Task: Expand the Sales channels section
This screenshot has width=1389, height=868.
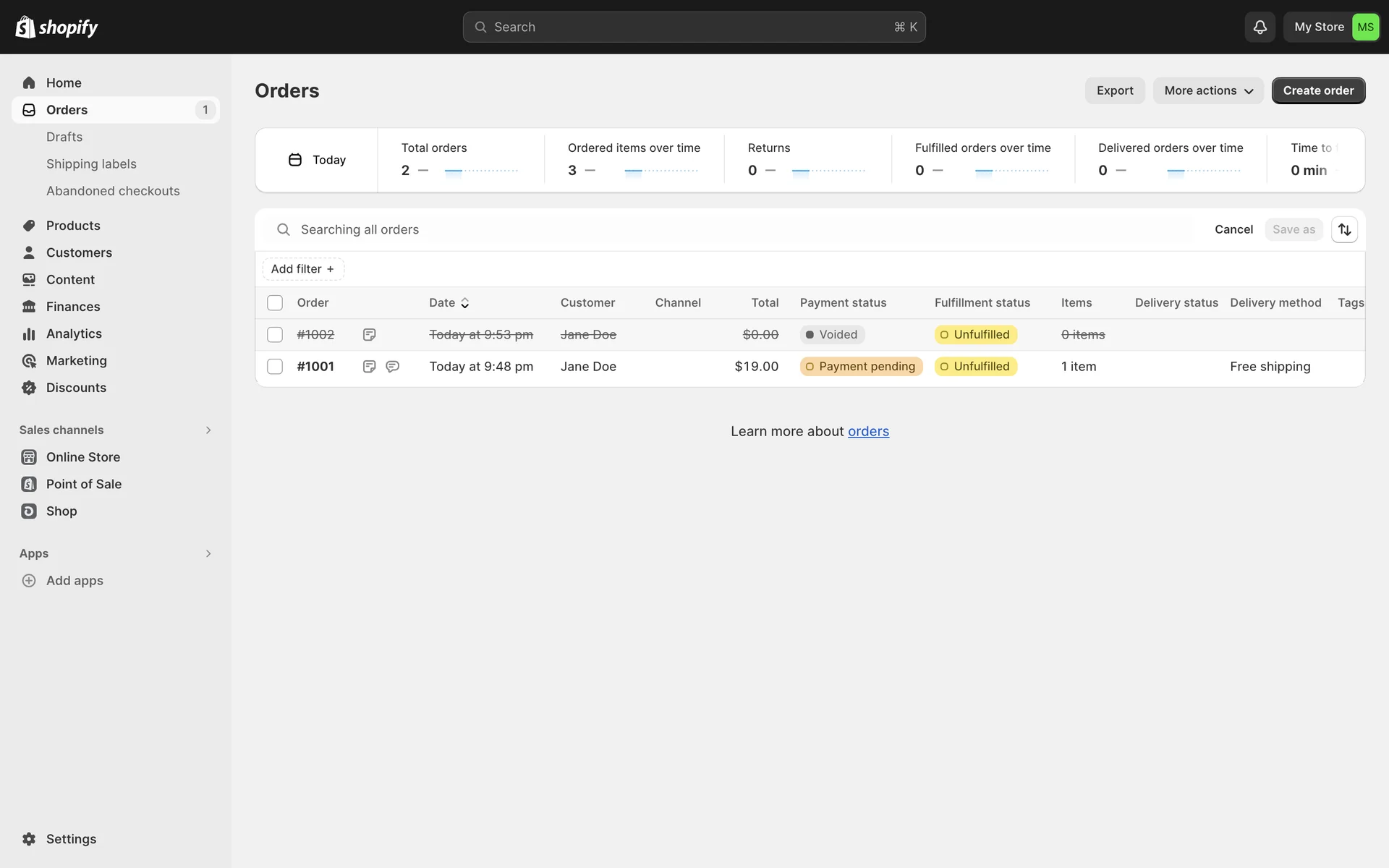Action: [x=208, y=430]
